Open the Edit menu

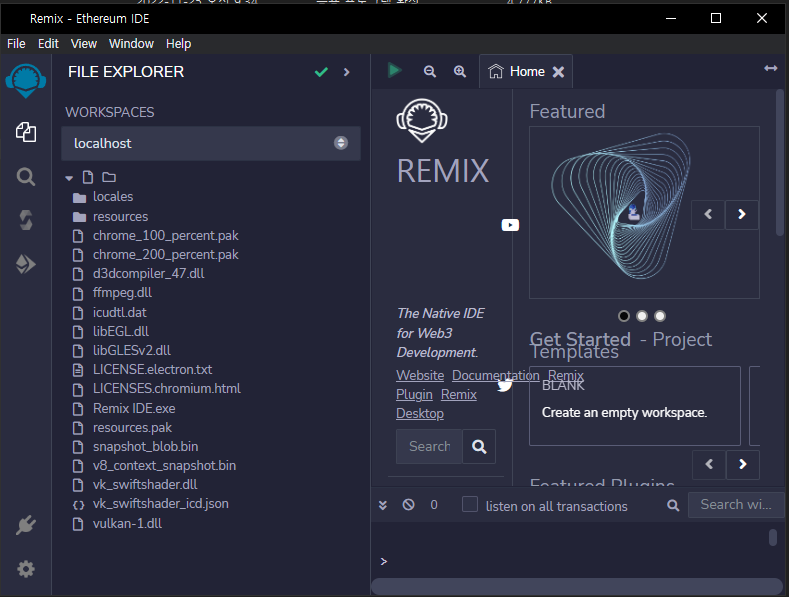click(48, 44)
